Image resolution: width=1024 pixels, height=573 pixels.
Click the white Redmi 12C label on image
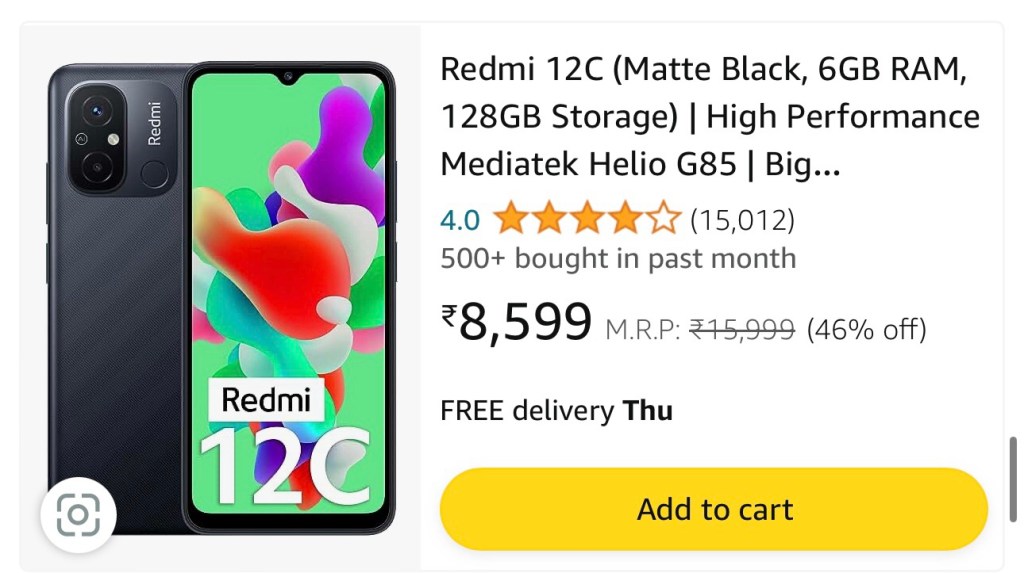click(285, 442)
